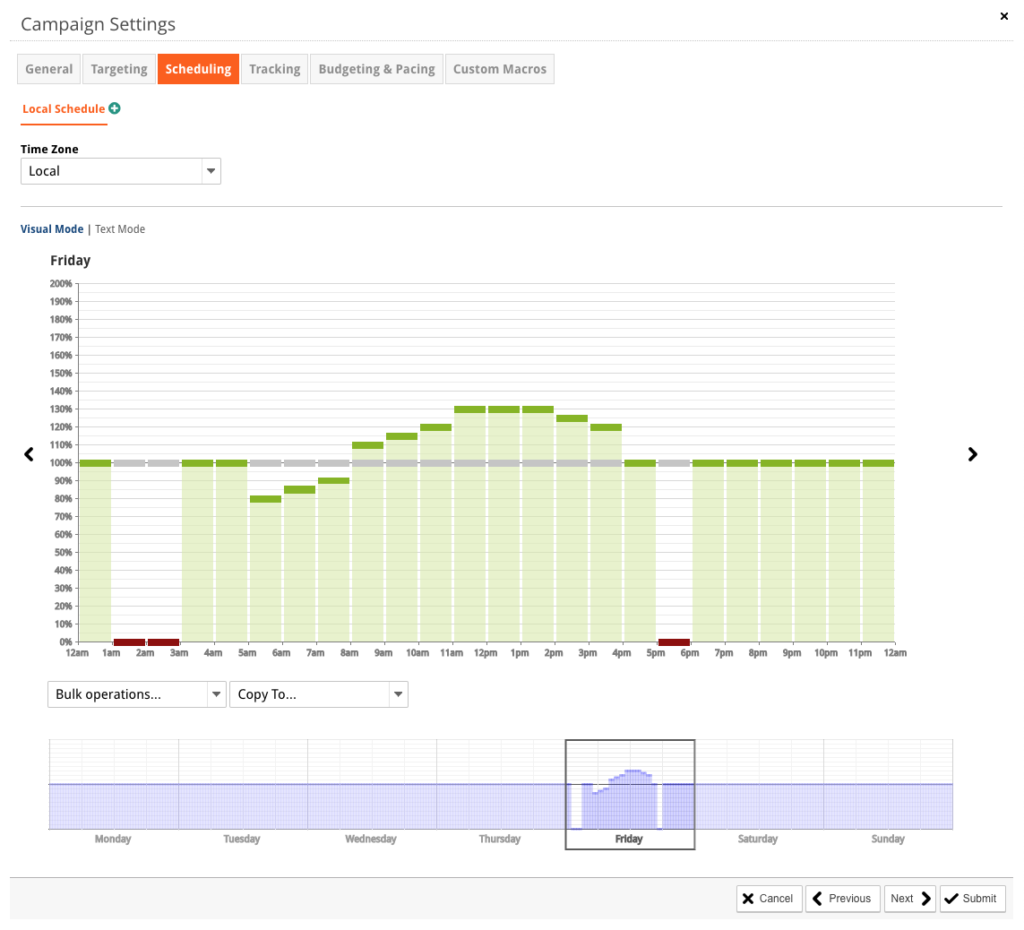Switch to the Targeting tab
Image resolution: width=1024 pixels, height=930 pixels.
click(x=119, y=69)
